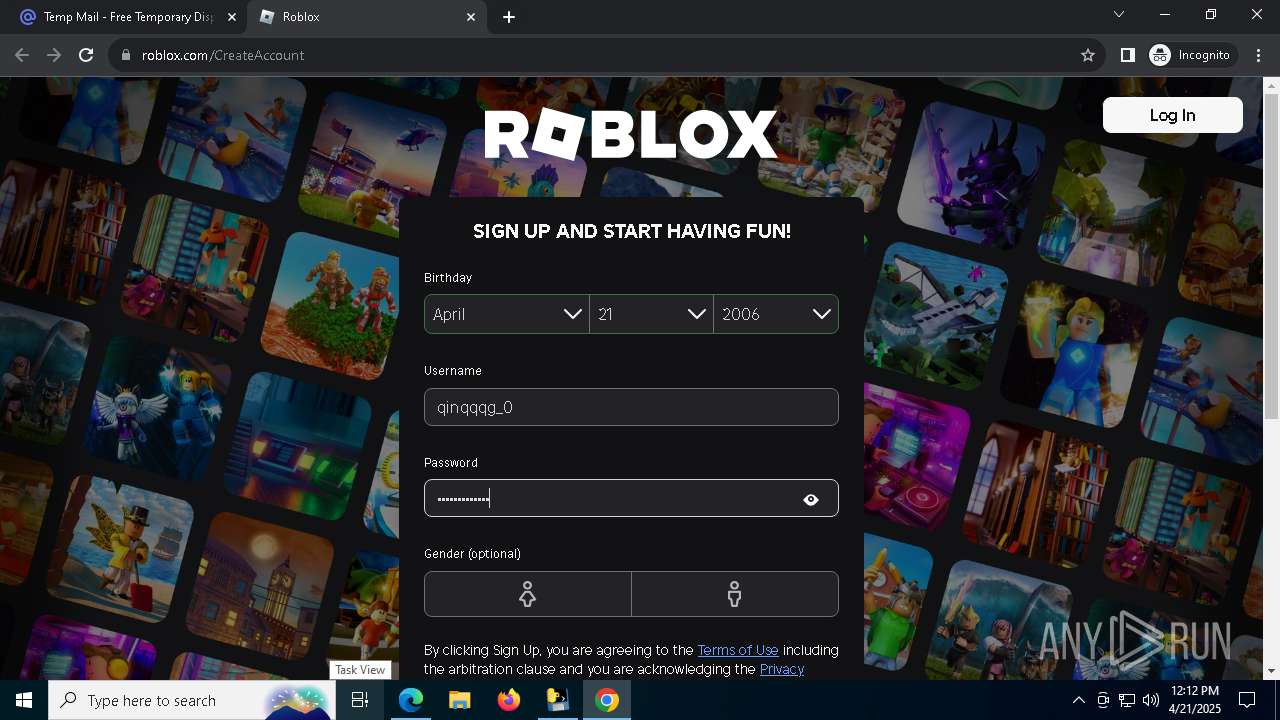View site information lock icon
Screen dimensions: 1280x720
pyautogui.click(x=126, y=55)
